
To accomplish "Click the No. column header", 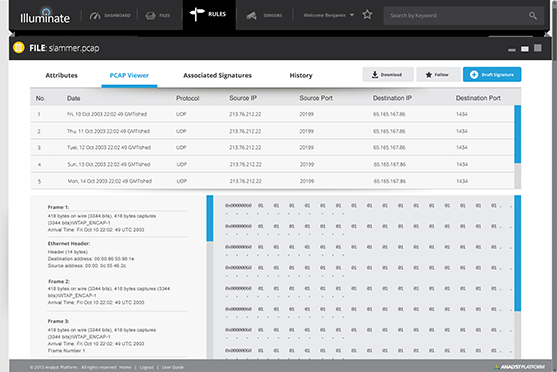I will pyautogui.click(x=40, y=98).
